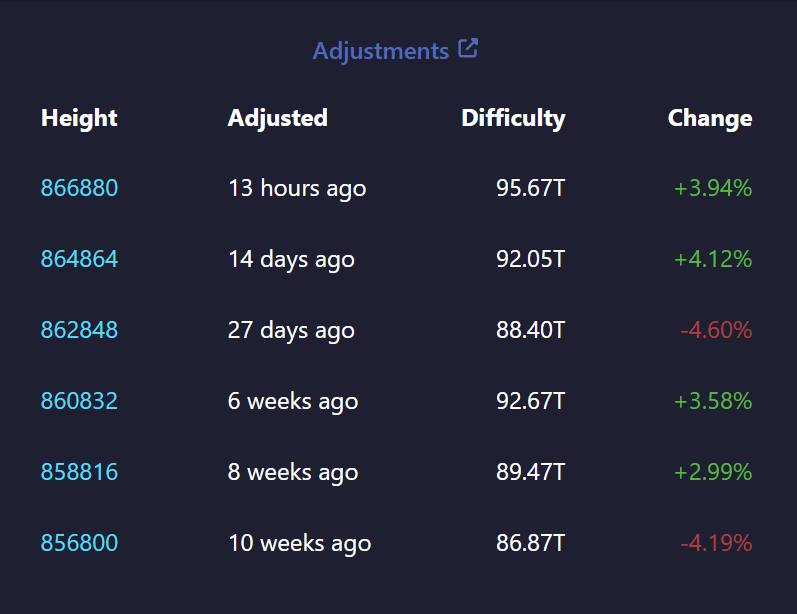The height and width of the screenshot is (614, 797).
Task: Open block height 862848
Action: coord(79,330)
